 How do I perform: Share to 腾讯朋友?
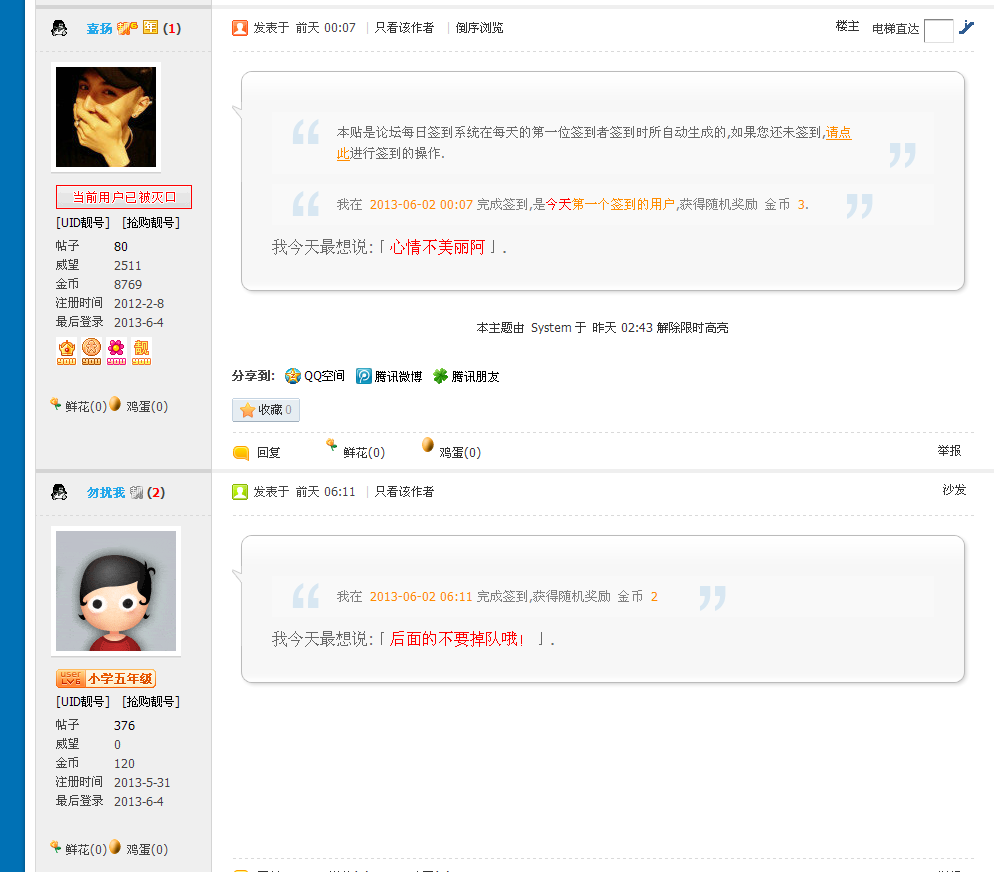click(x=466, y=376)
